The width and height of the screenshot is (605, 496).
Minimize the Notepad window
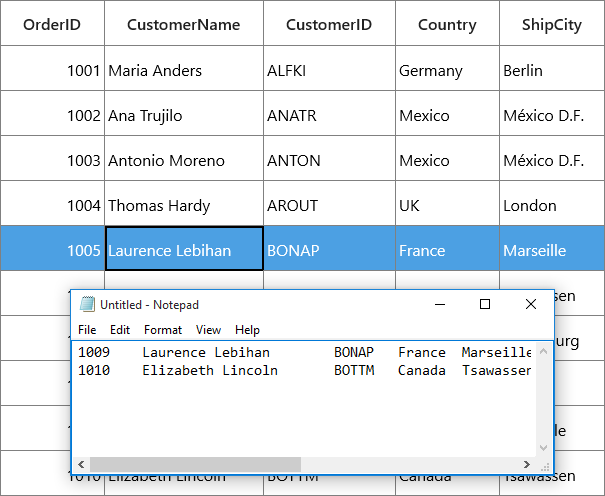pos(440,304)
